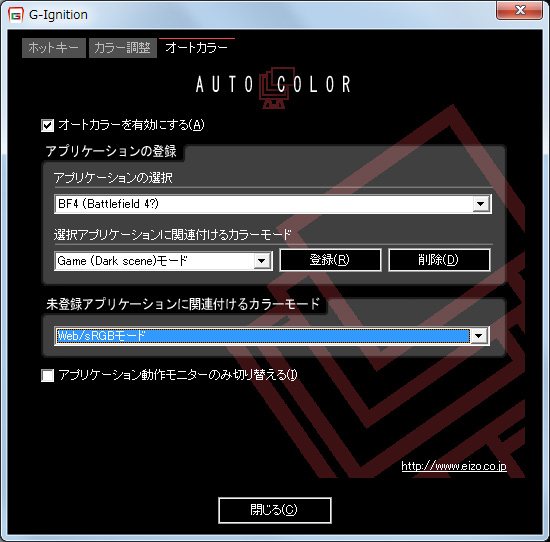Click the BF4 (Battlefield 4?) combo box field
The height and width of the screenshot is (542, 550).
[273, 204]
